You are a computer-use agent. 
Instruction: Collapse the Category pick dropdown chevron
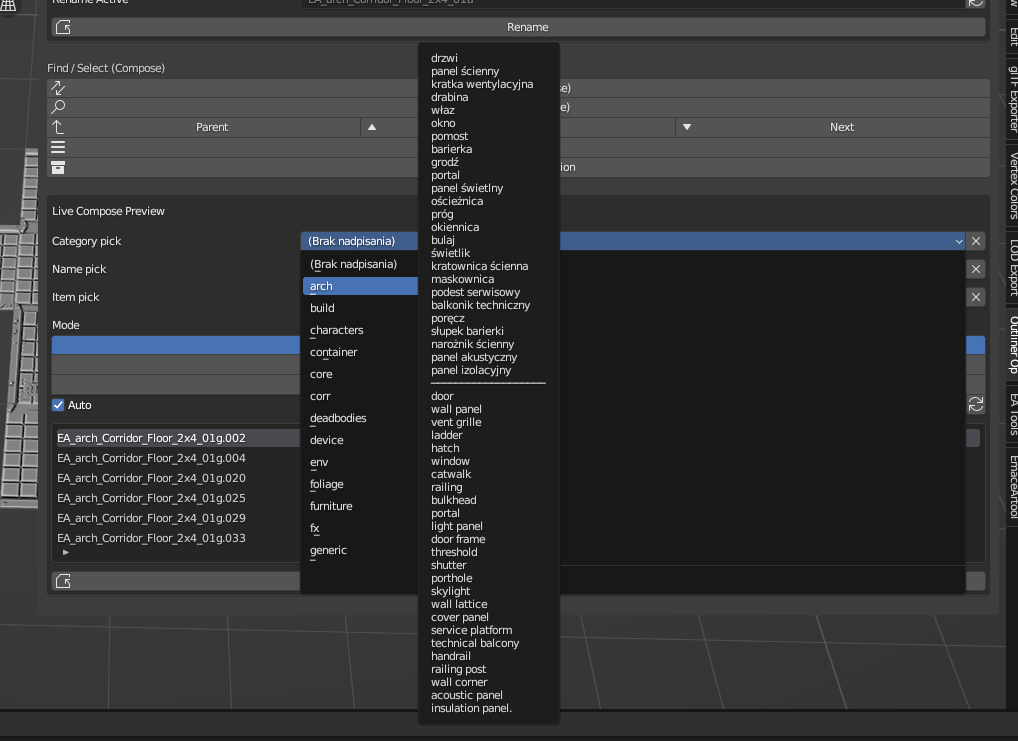click(x=959, y=241)
